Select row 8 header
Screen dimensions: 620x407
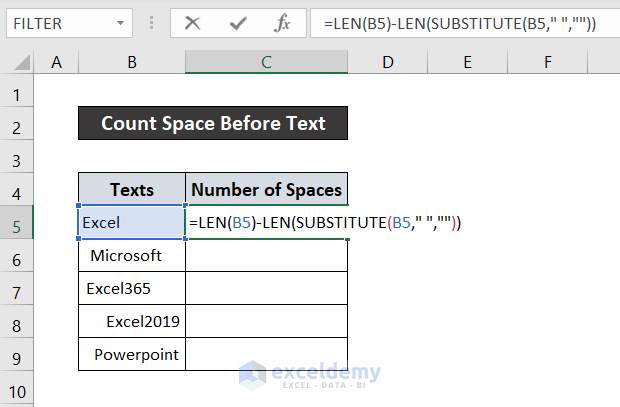click(16, 322)
